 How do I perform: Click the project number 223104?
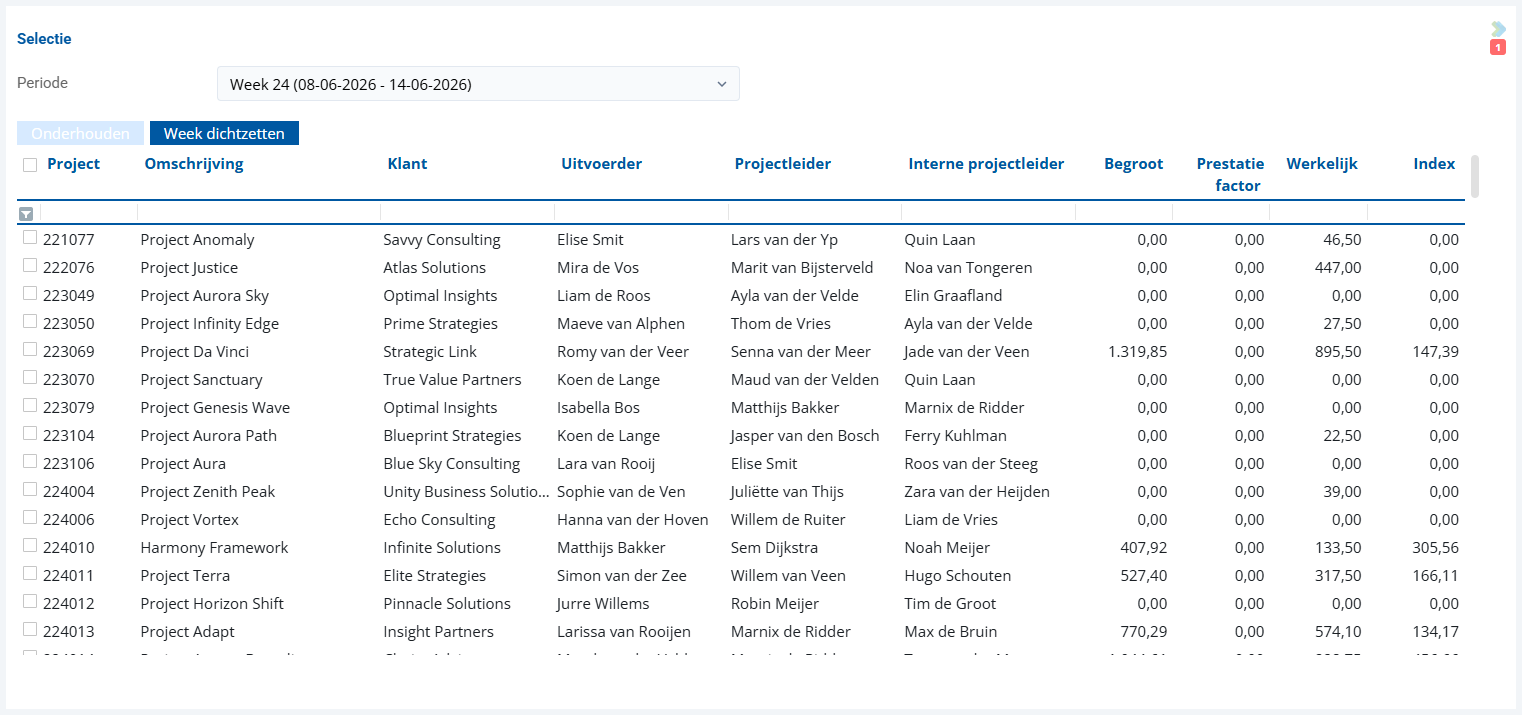[69, 436]
